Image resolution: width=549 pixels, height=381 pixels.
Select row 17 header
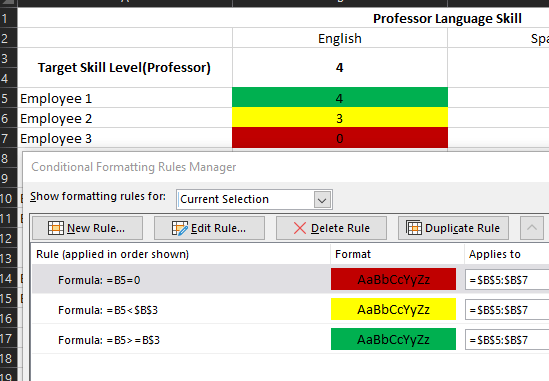(8, 338)
